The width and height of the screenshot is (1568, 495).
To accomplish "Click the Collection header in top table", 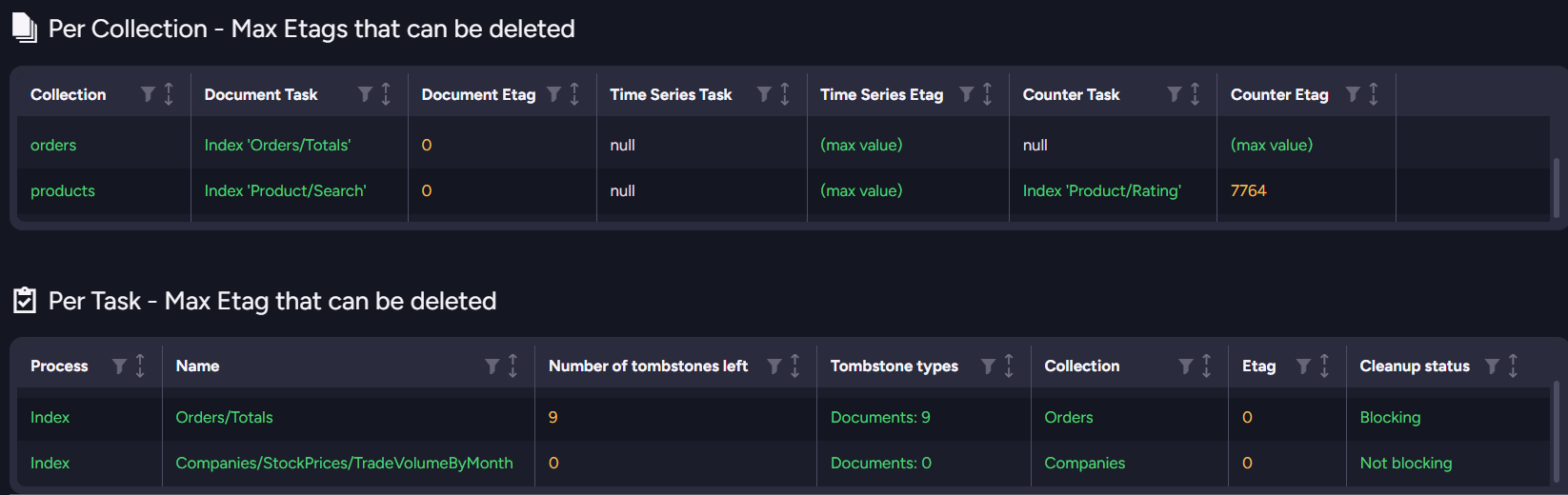I will point(68,94).
